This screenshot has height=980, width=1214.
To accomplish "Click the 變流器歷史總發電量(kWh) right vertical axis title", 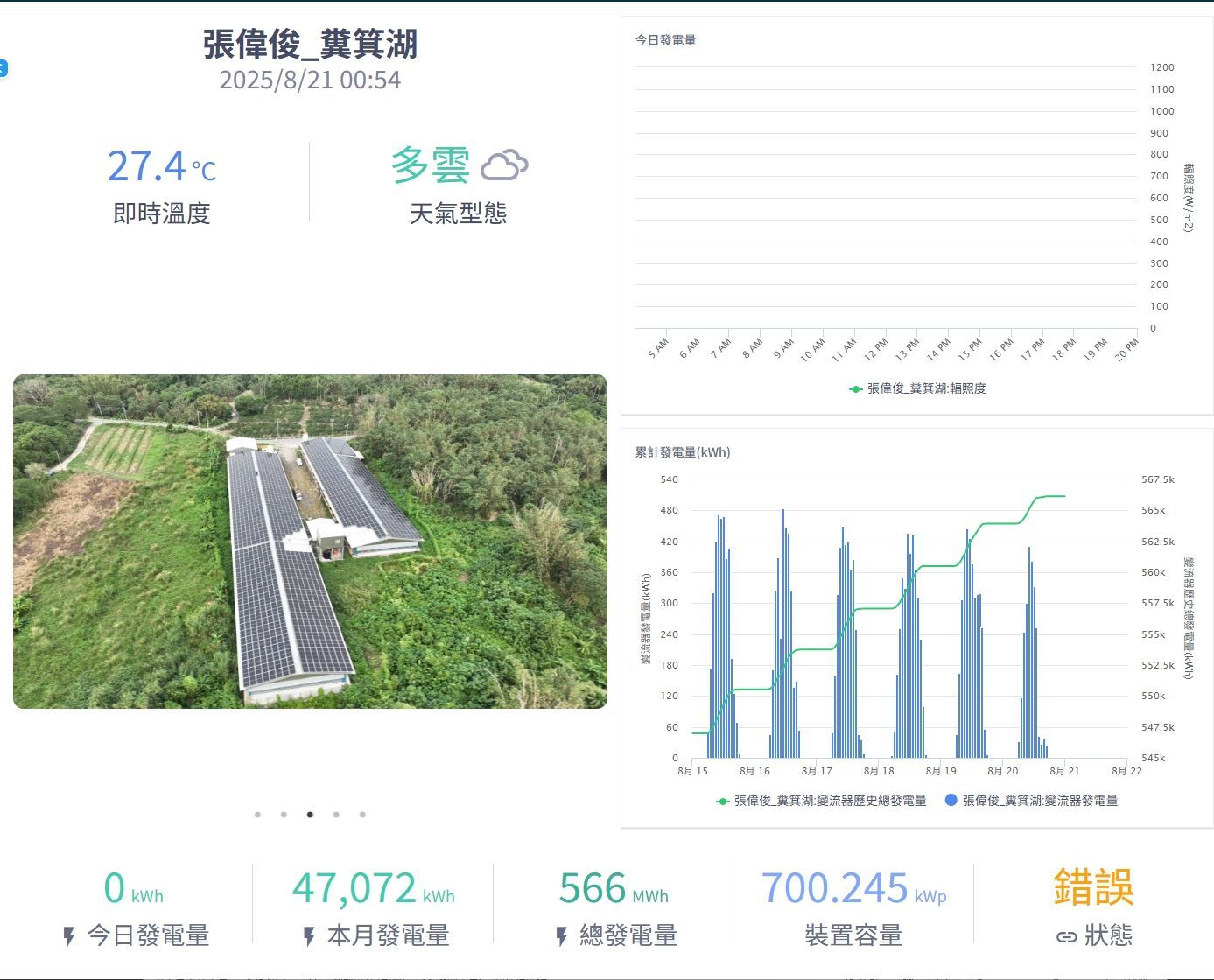I will (1189, 618).
